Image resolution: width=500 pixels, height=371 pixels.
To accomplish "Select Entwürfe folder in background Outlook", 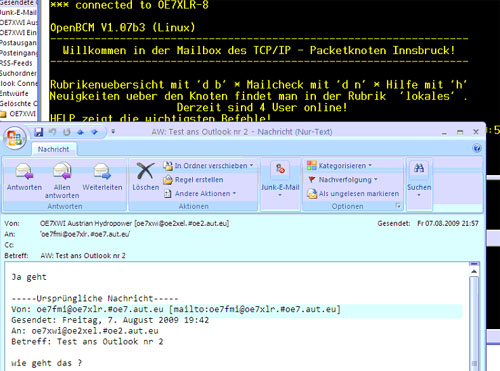I will 14,93.
